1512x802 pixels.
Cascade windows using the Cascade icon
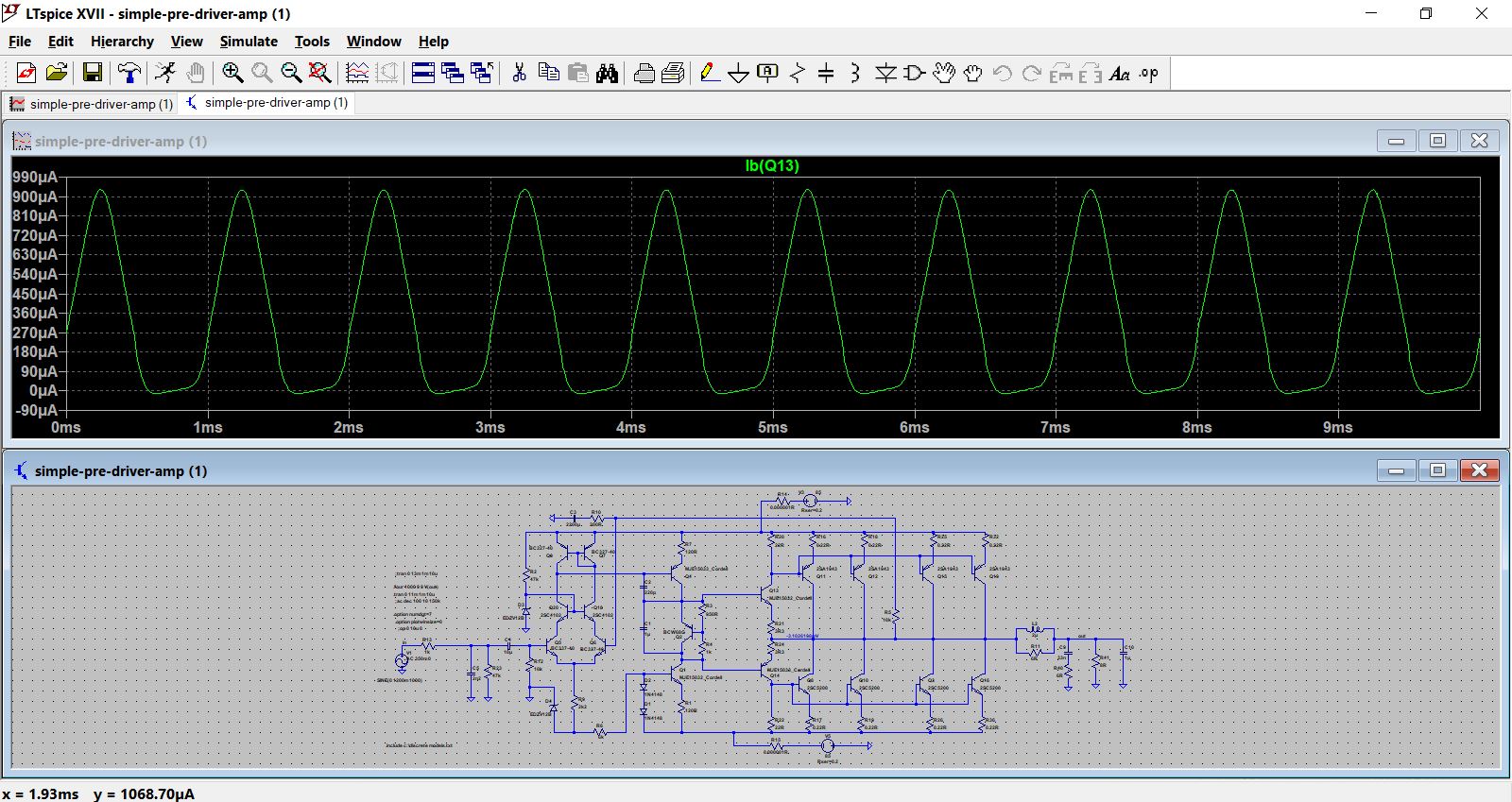453,73
